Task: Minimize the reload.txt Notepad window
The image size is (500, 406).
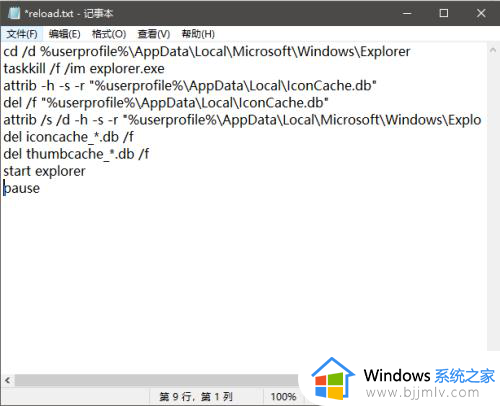Action: click(x=407, y=13)
